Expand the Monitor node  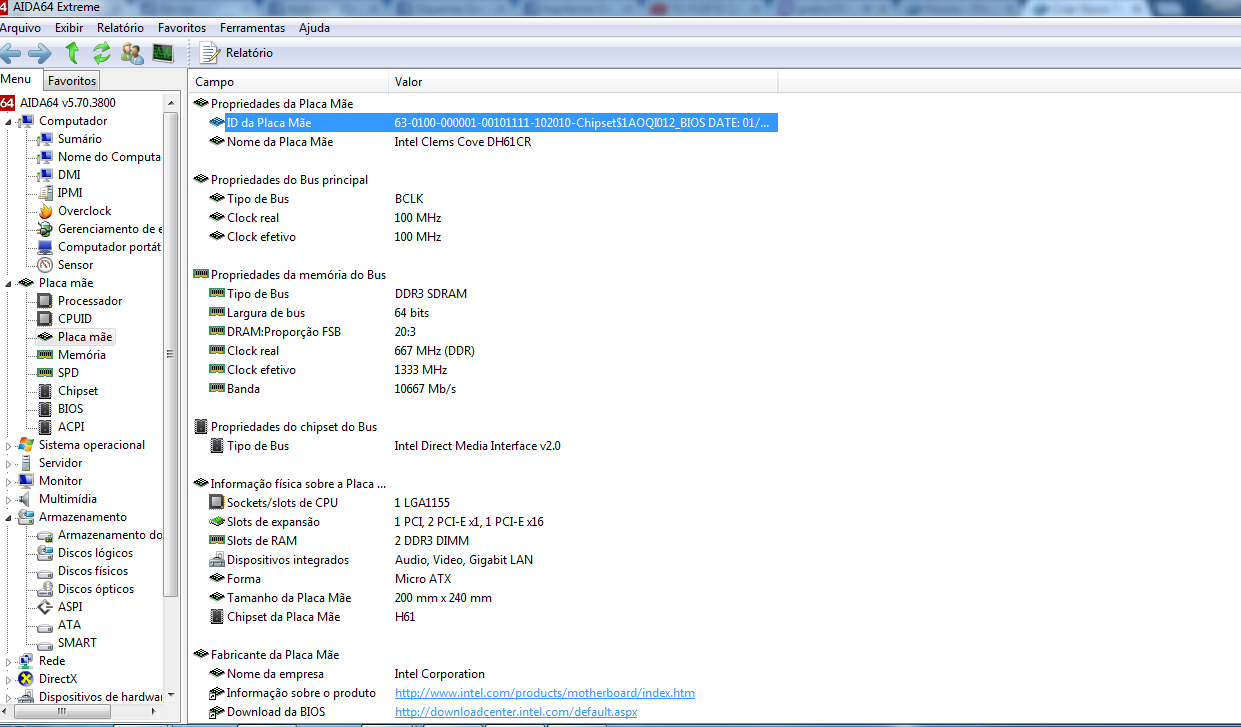[9, 482]
